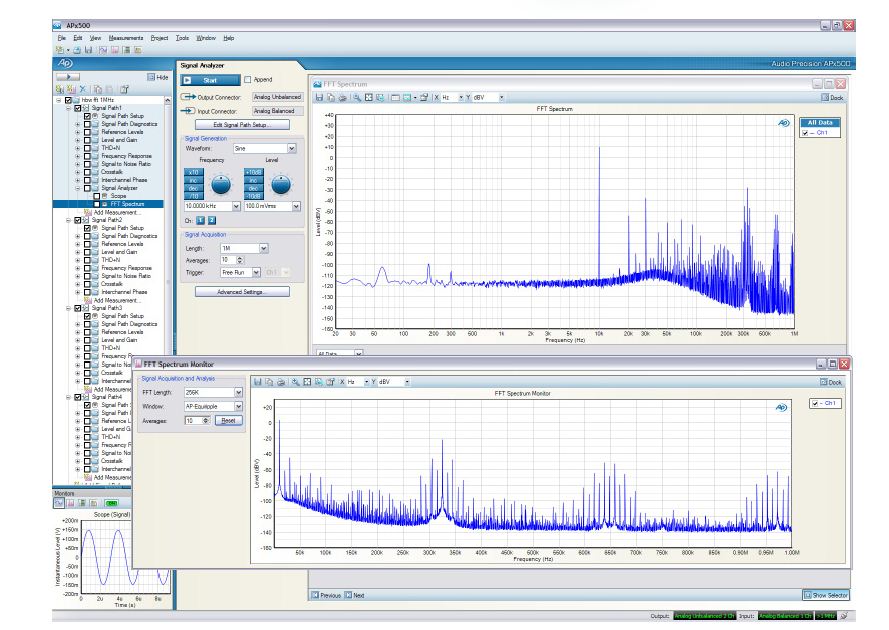Click the open project icon in main toolbar

point(77,50)
